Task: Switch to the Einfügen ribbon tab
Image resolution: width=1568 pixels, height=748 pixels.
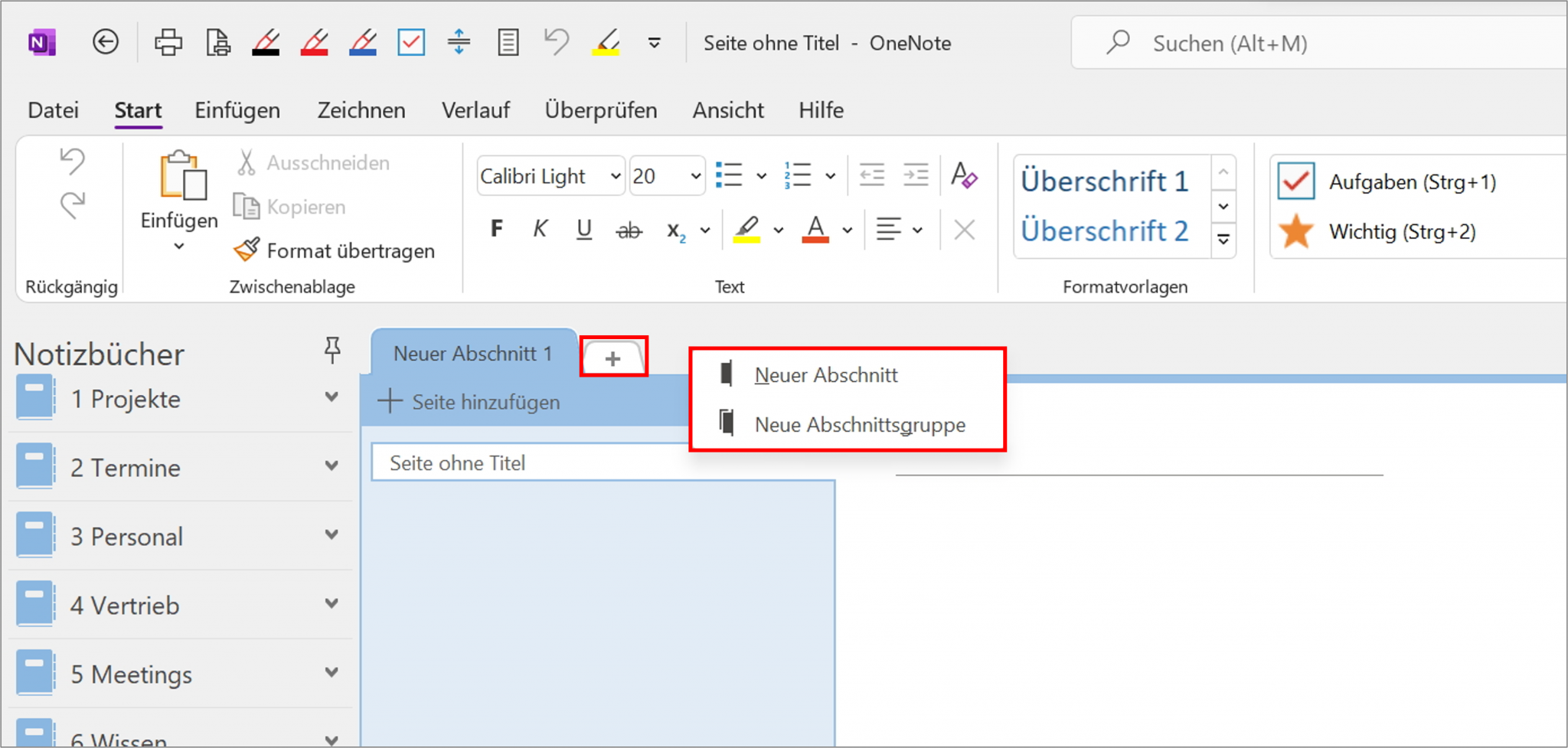Action: click(x=237, y=110)
